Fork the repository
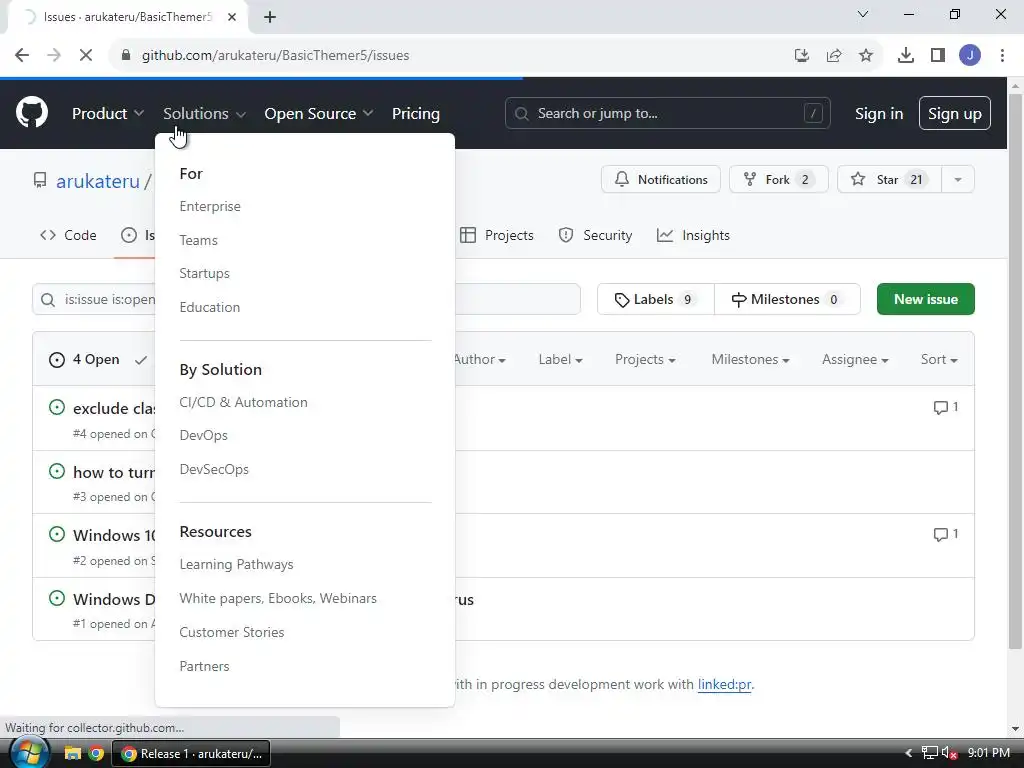1024x768 pixels. [779, 180]
